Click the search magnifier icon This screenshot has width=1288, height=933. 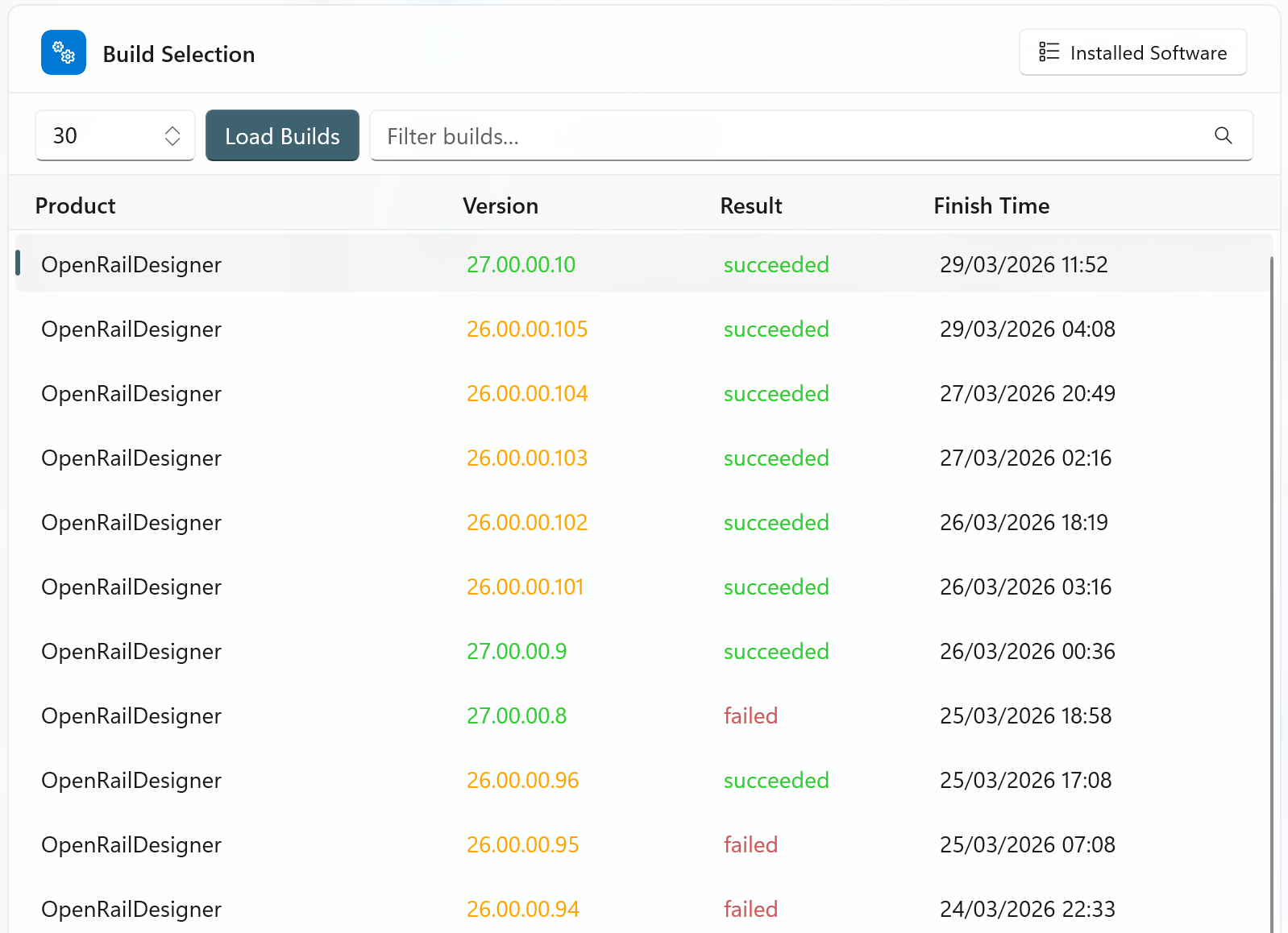click(x=1223, y=135)
